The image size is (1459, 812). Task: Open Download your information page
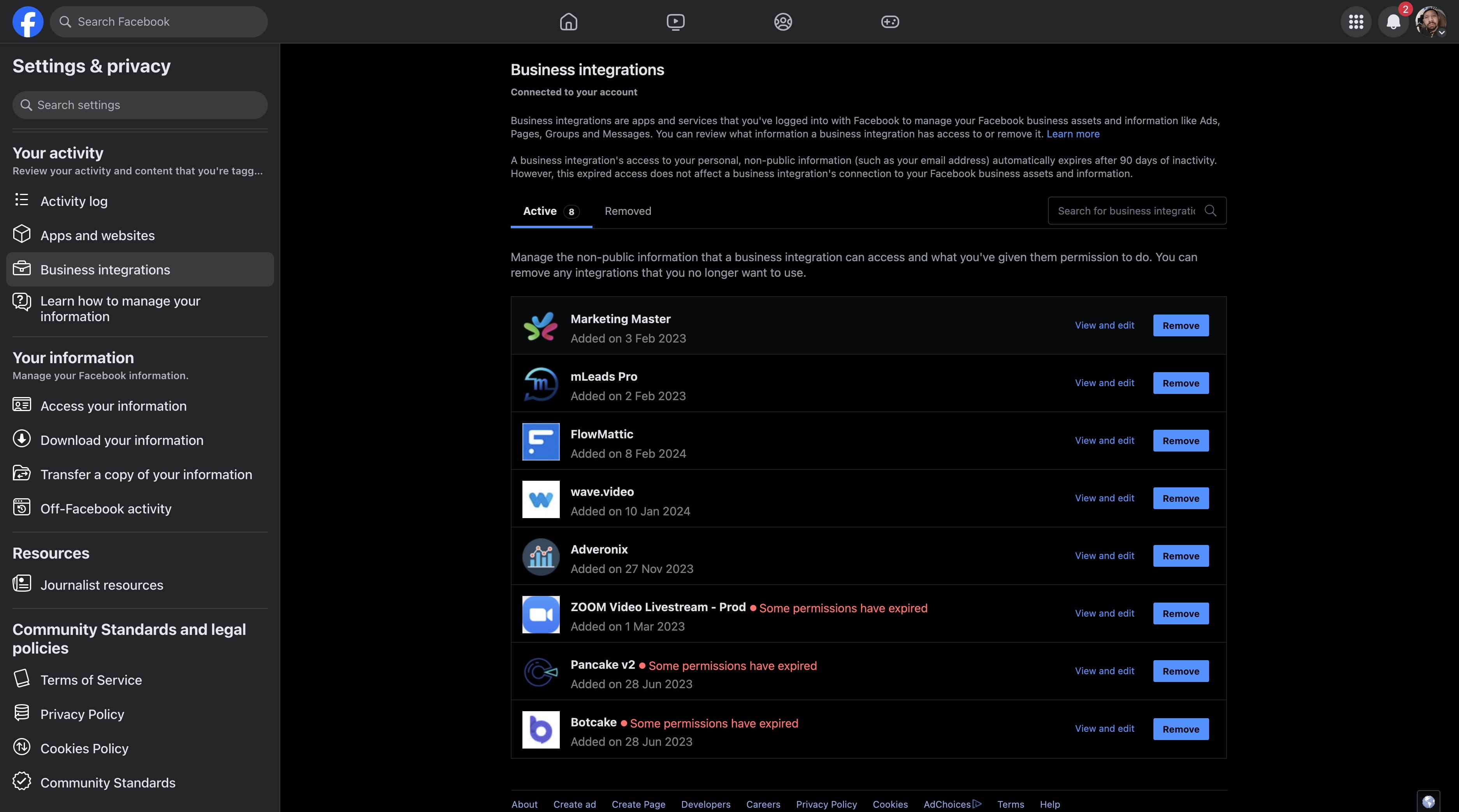coord(140,440)
